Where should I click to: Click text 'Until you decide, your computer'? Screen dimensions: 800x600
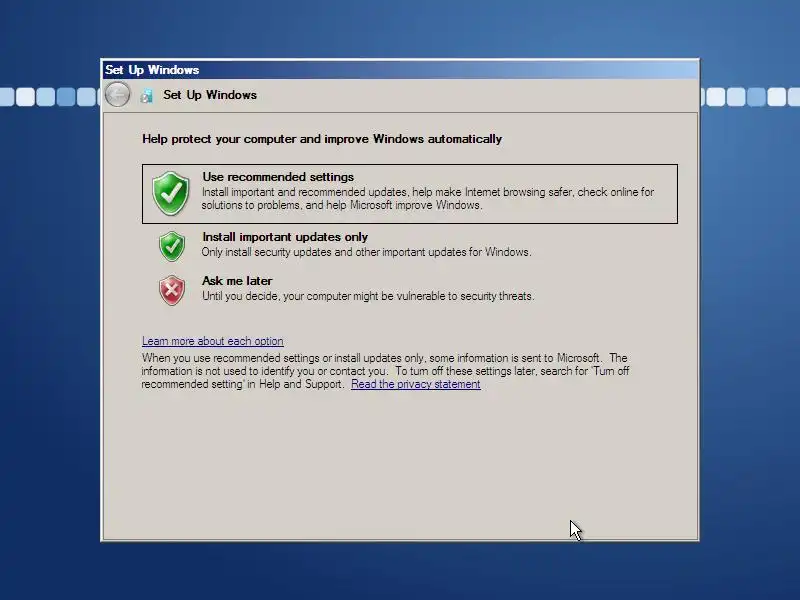click(x=368, y=296)
